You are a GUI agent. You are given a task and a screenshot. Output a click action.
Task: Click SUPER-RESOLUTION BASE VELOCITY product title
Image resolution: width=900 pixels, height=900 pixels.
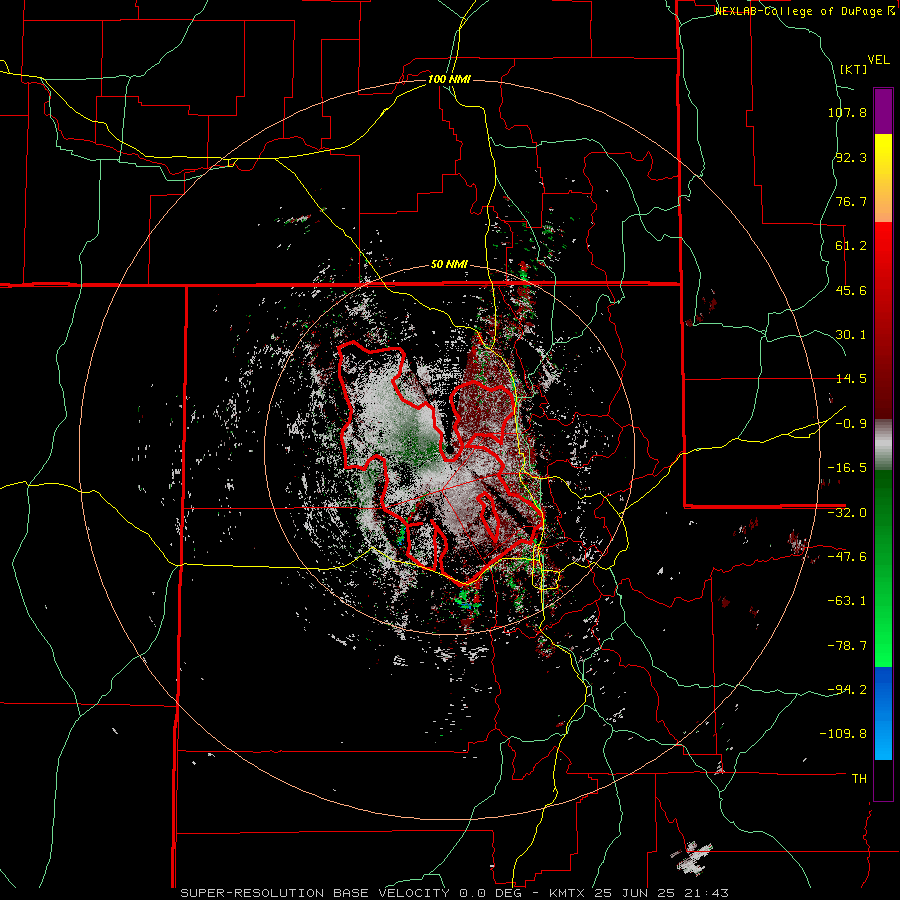[317, 893]
